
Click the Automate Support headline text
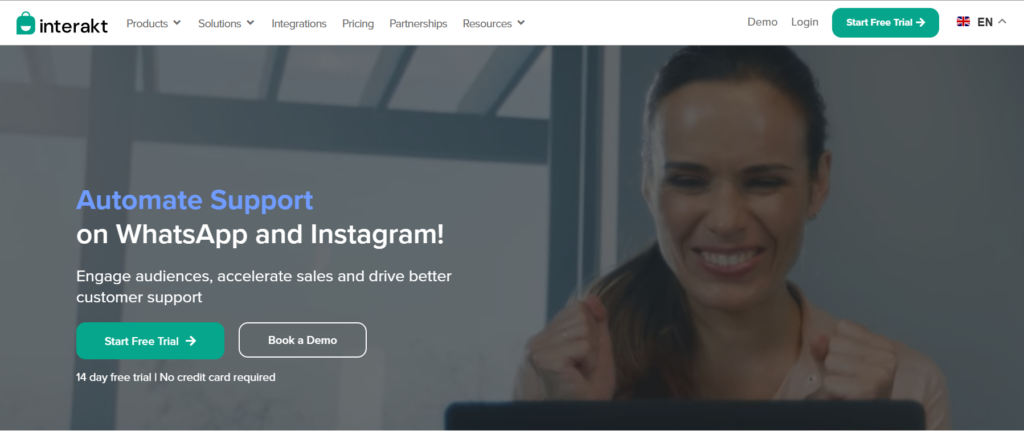tap(195, 201)
